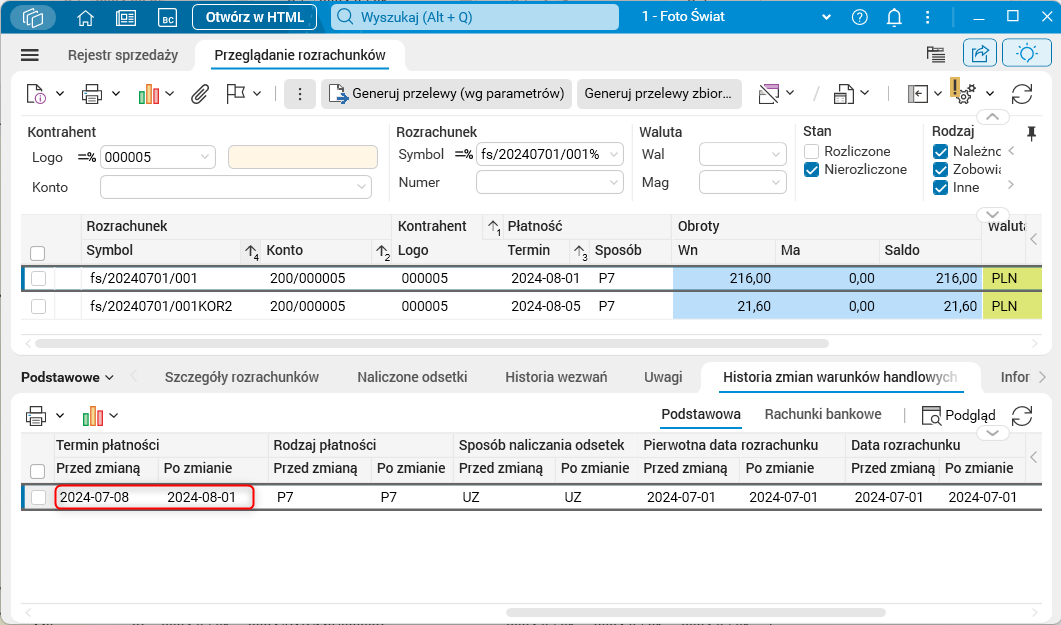Enable the Rozliczone checkbox
The height and width of the screenshot is (625, 1061).
812,151
